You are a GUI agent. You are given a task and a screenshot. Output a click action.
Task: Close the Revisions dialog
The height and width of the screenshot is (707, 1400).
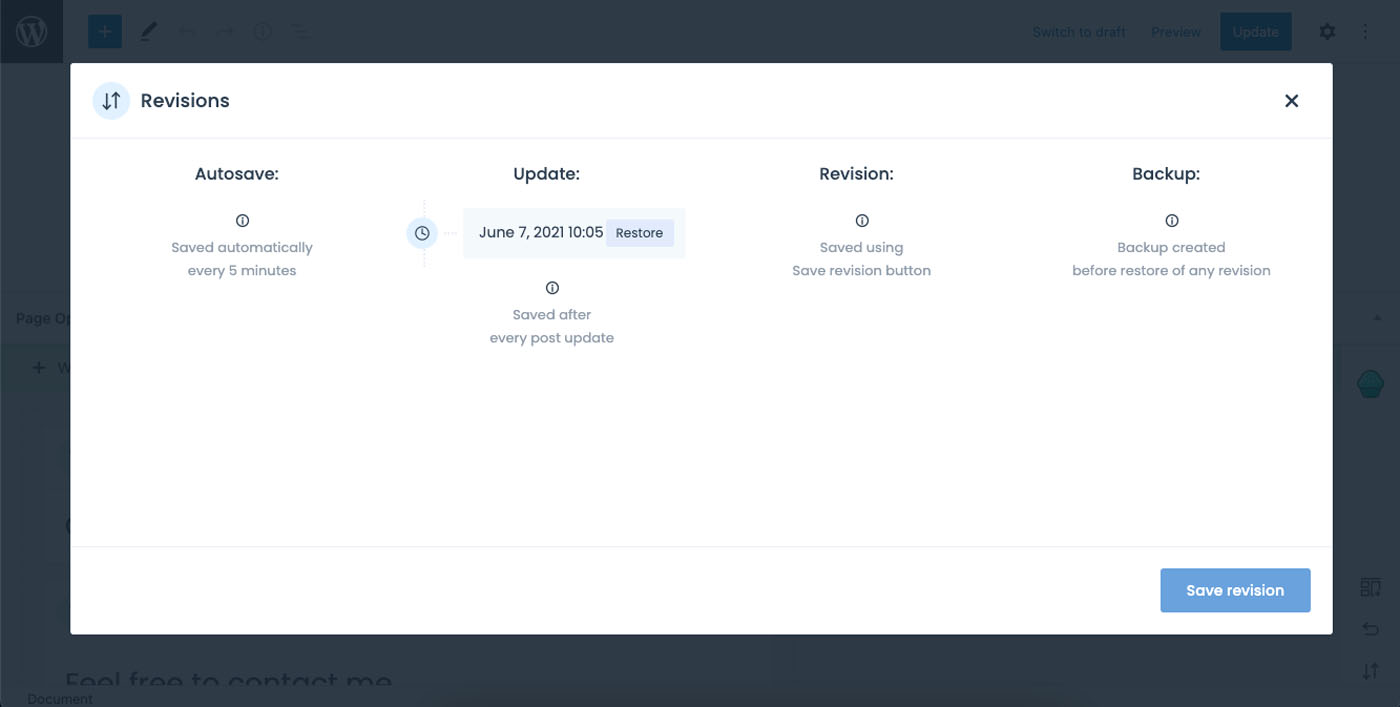click(1291, 100)
